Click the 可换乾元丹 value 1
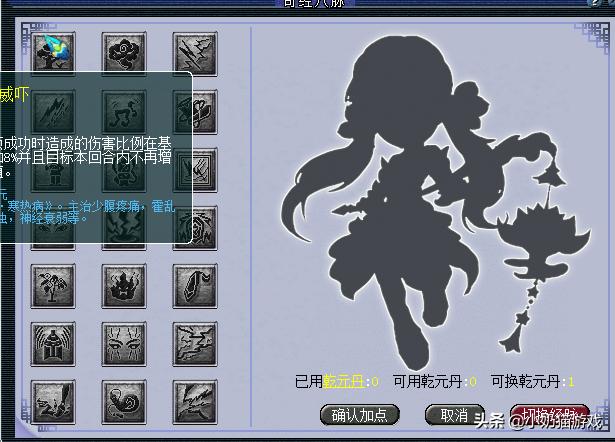This screenshot has width=615, height=442. [571, 381]
